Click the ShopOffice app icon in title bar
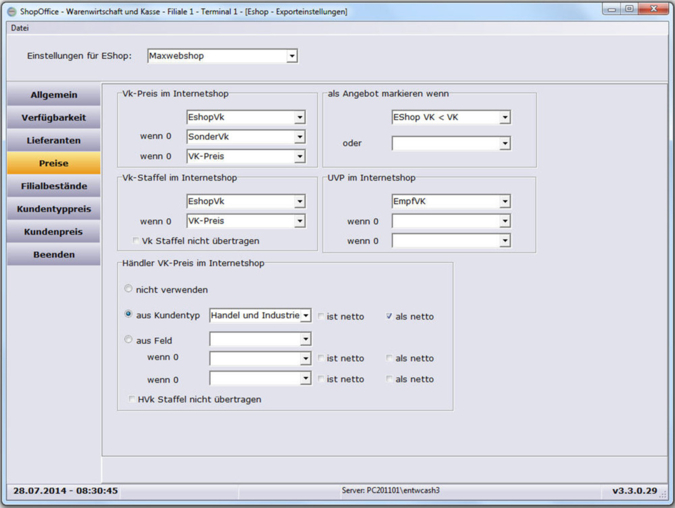The height and width of the screenshot is (508, 675). tap(11, 11)
